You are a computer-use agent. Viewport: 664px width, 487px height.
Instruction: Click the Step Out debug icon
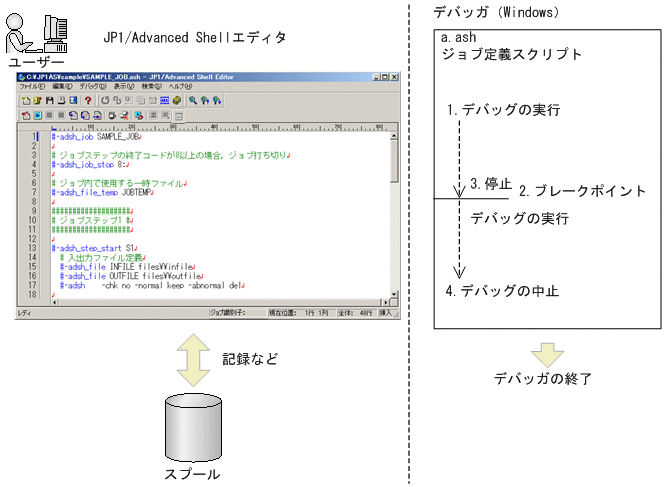click(x=97, y=115)
